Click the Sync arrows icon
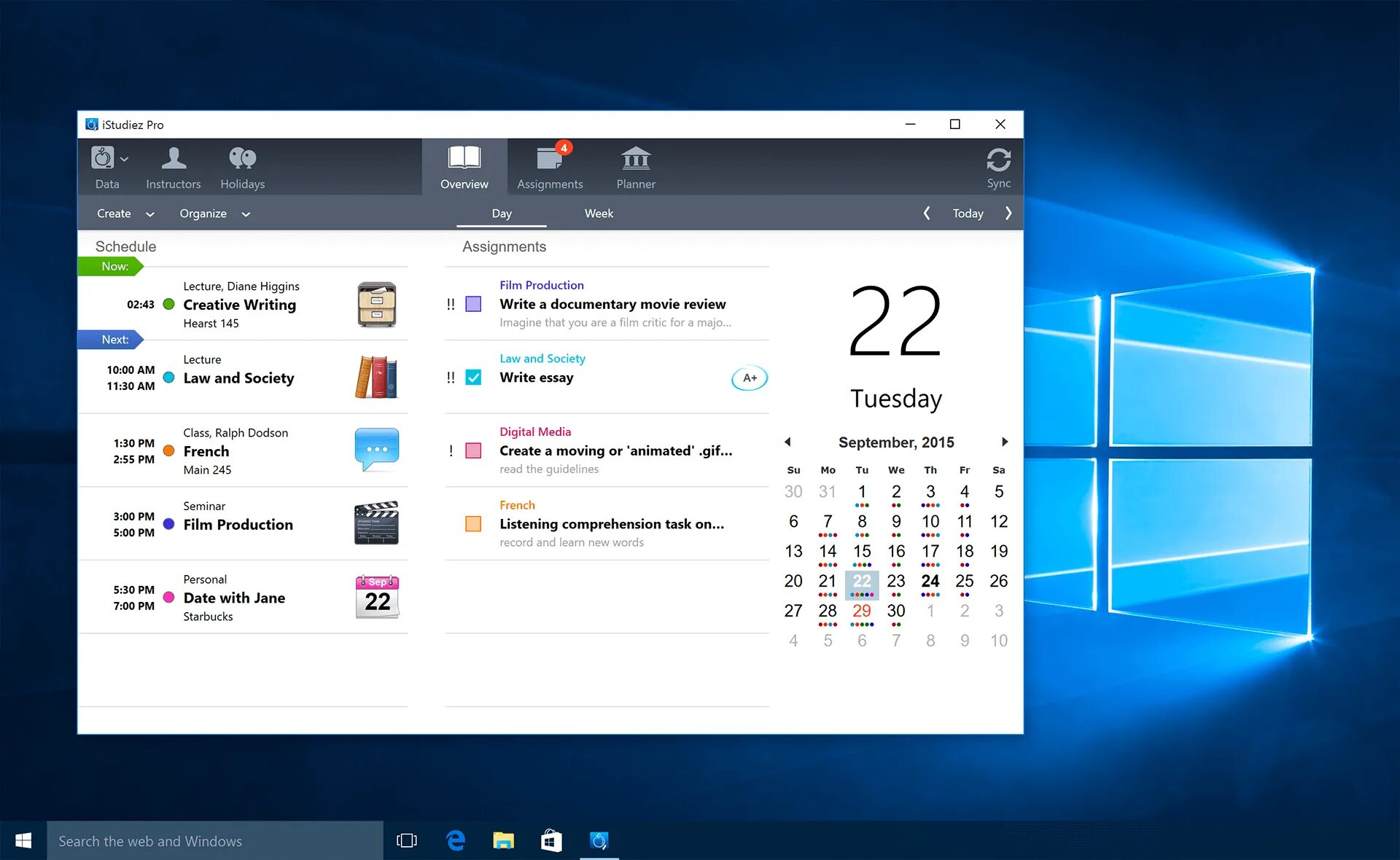The image size is (1400, 860). pyautogui.click(x=998, y=160)
